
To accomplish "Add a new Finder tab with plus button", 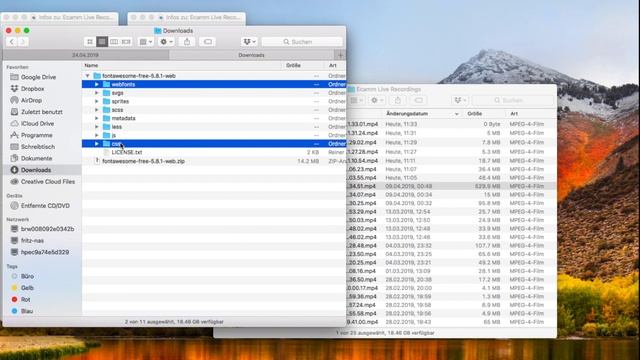I will click(340, 55).
